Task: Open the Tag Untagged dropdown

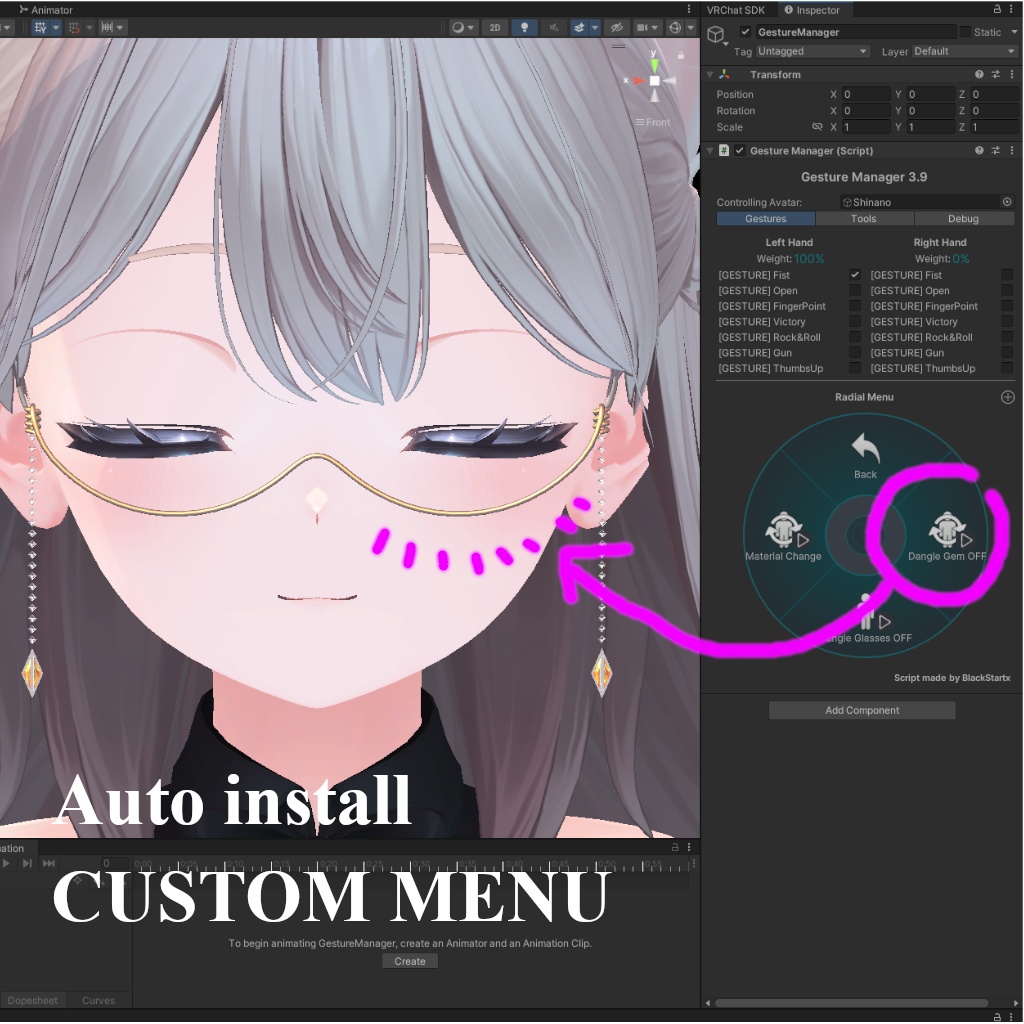Action: click(x=812, y=51)
